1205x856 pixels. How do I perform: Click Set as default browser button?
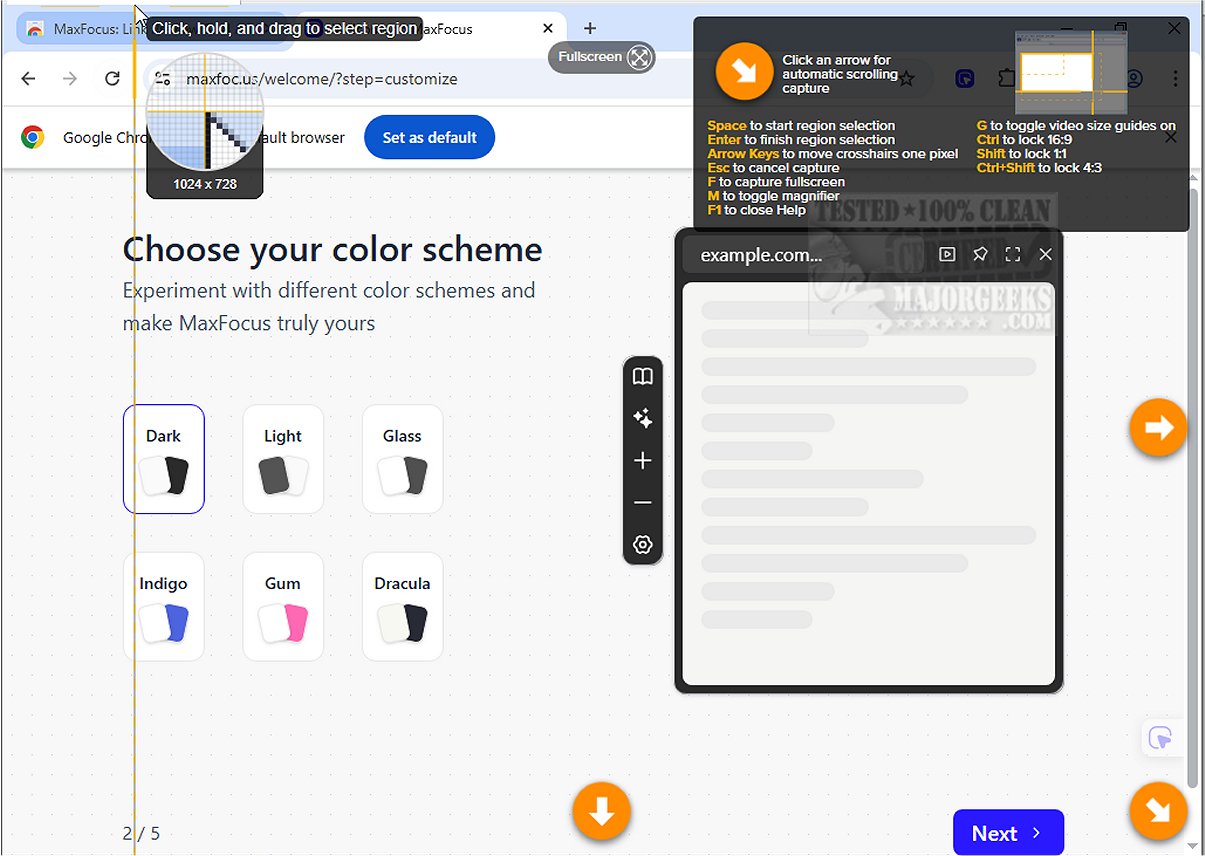click(429, 137)
